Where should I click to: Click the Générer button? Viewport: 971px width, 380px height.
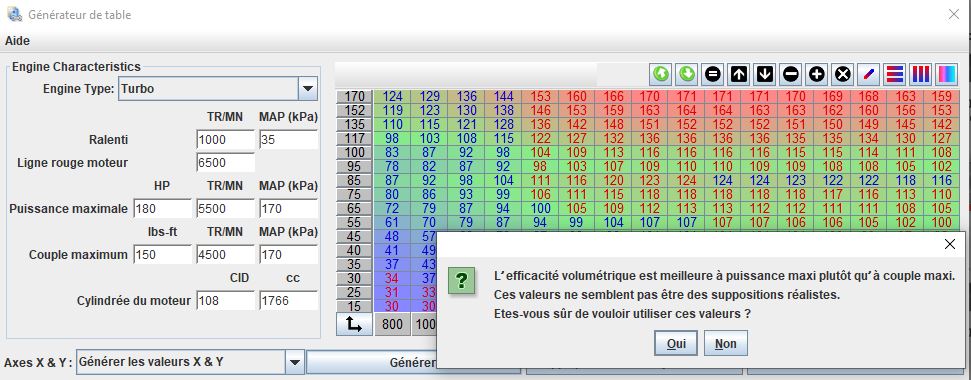[x=413, y=363]
